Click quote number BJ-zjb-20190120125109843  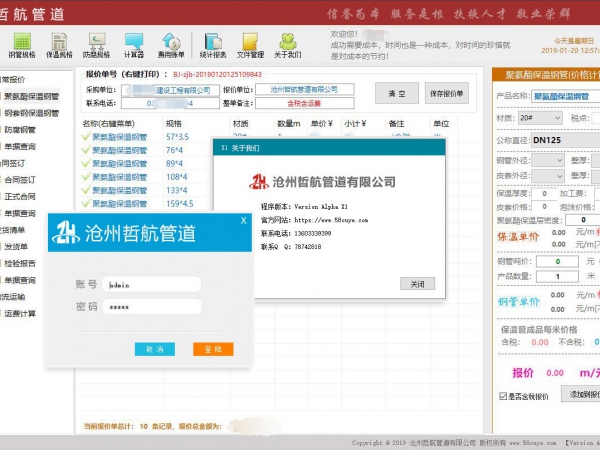click(217, 74)
